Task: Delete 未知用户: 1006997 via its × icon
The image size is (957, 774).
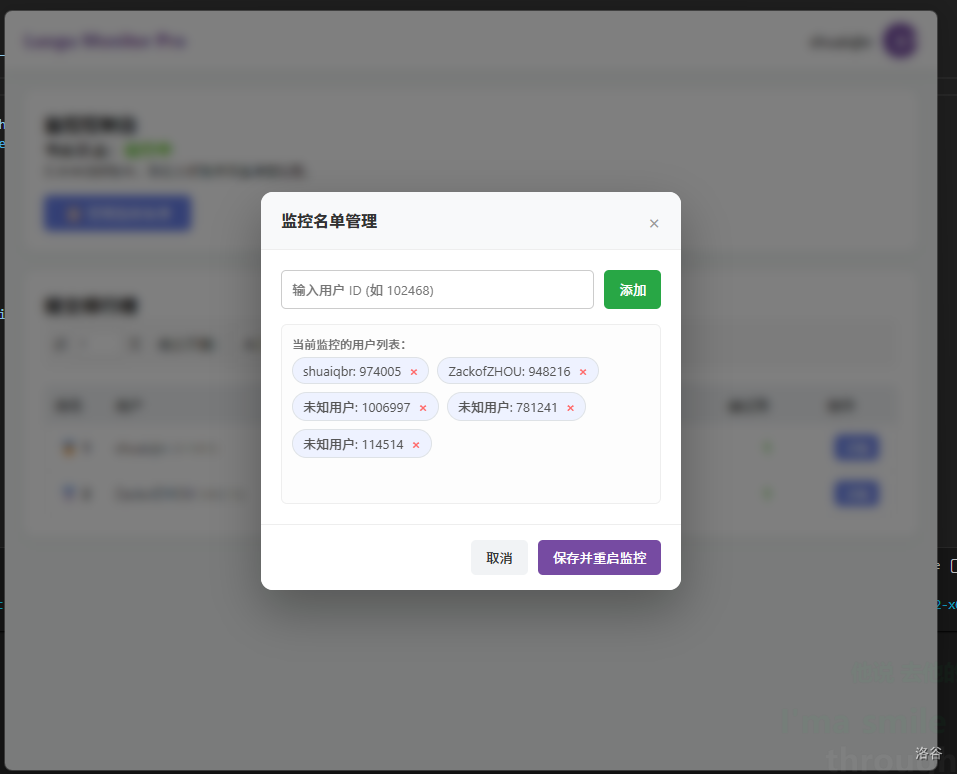Action: [423, 408]
